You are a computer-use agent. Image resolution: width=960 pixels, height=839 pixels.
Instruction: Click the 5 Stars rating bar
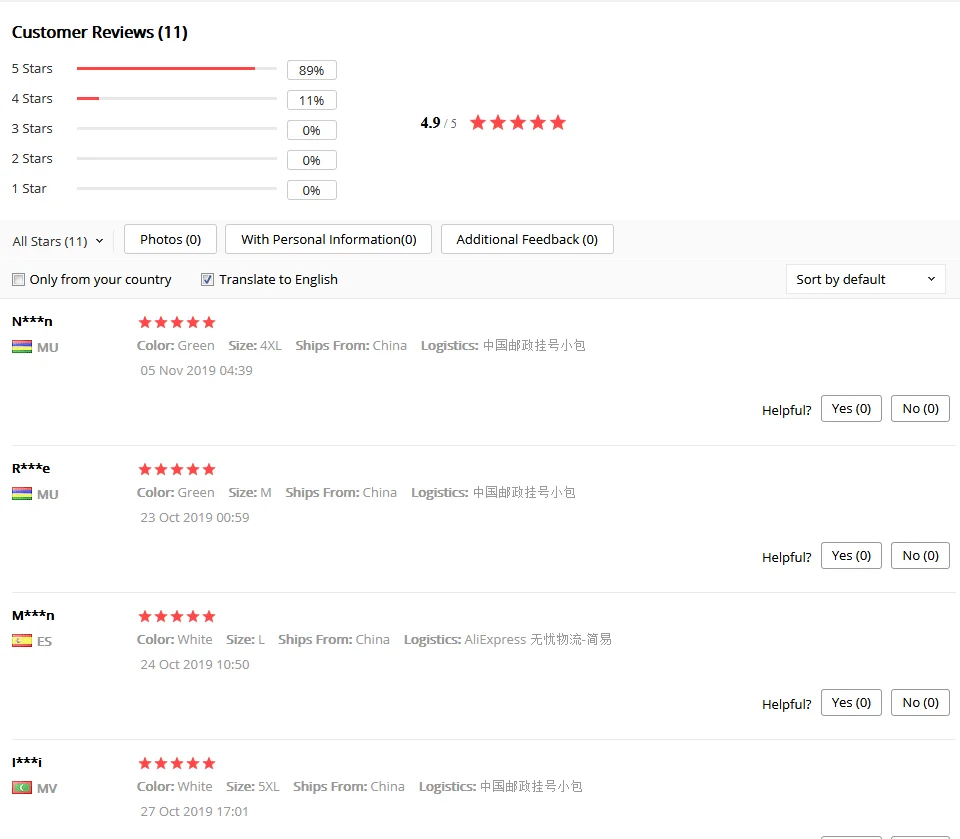coord(177,69)
